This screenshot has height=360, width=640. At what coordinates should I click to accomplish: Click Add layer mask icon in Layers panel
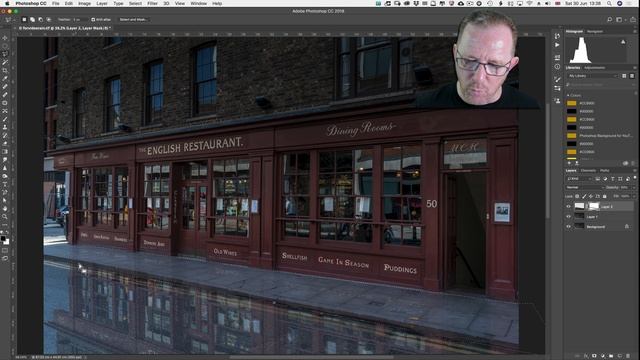tap(594, 356)
